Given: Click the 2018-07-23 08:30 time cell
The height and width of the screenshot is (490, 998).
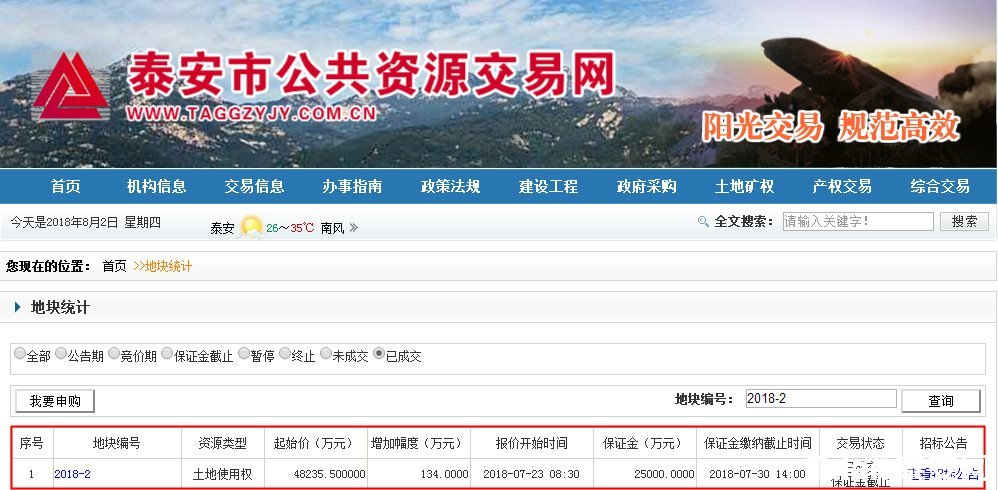Looking at the screenshot, I should [x=531, y=474].
